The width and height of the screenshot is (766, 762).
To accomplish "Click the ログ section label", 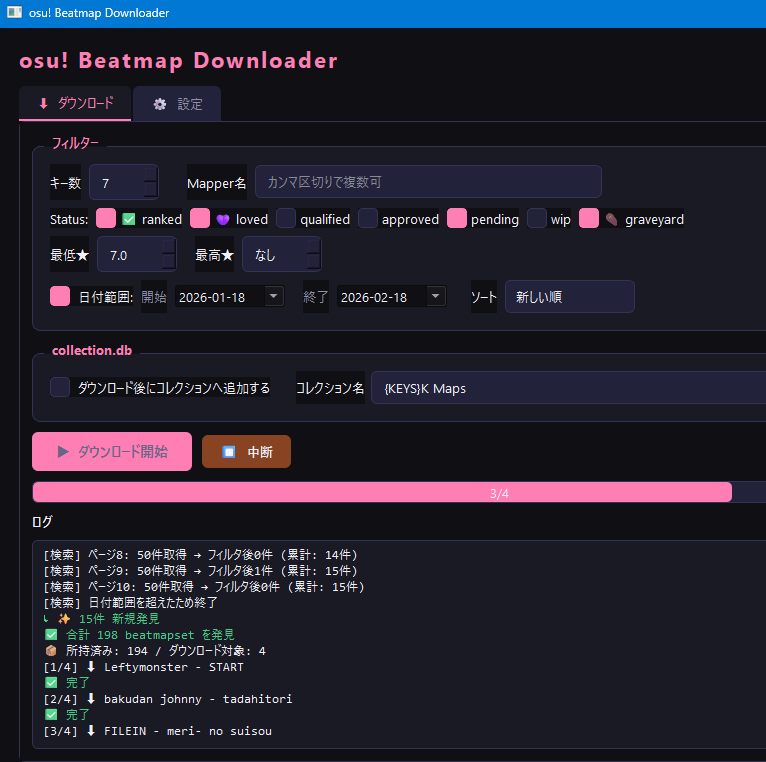I will coord(42,522).
